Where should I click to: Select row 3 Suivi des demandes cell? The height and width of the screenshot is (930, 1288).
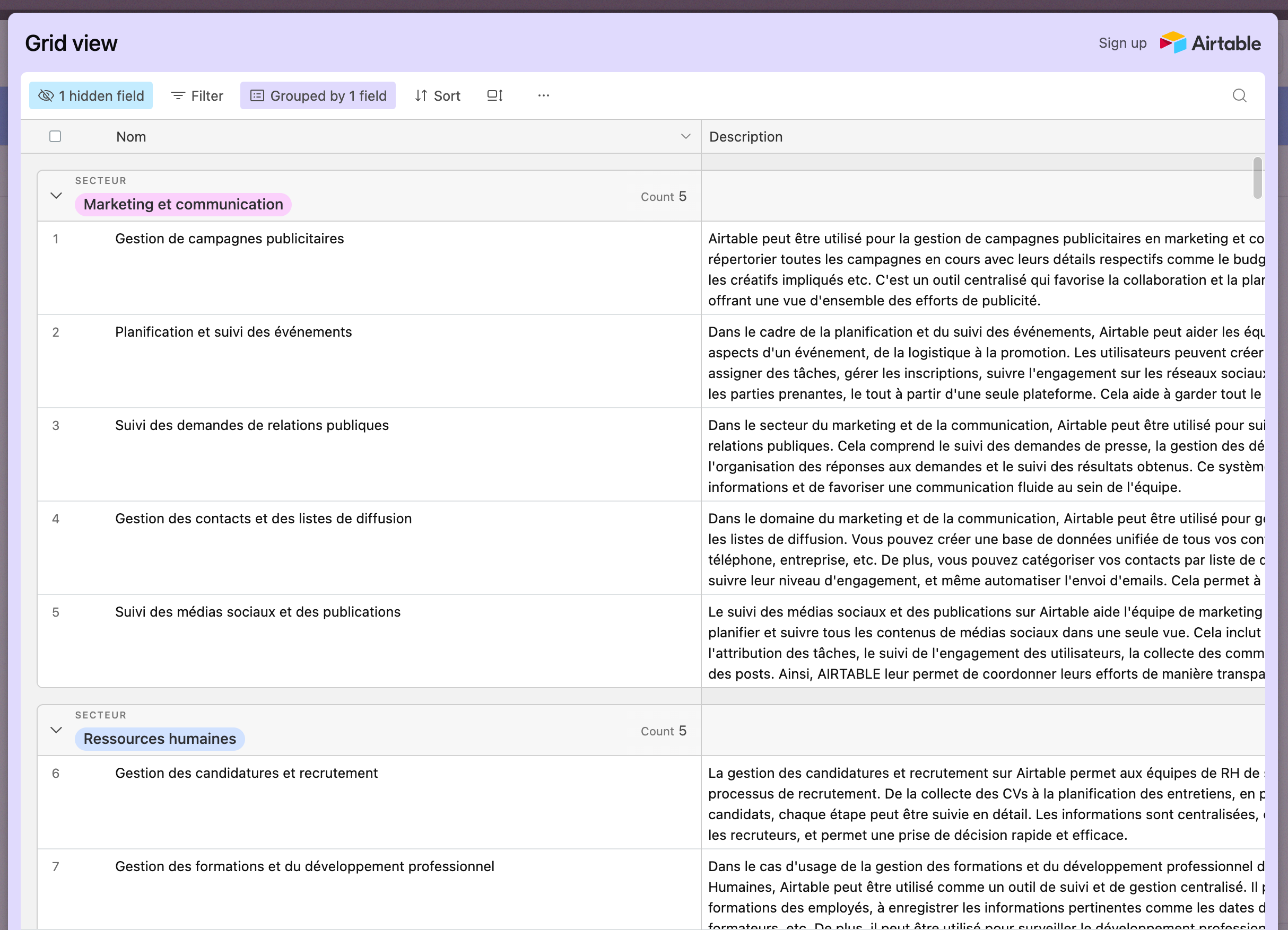point(251,425)
